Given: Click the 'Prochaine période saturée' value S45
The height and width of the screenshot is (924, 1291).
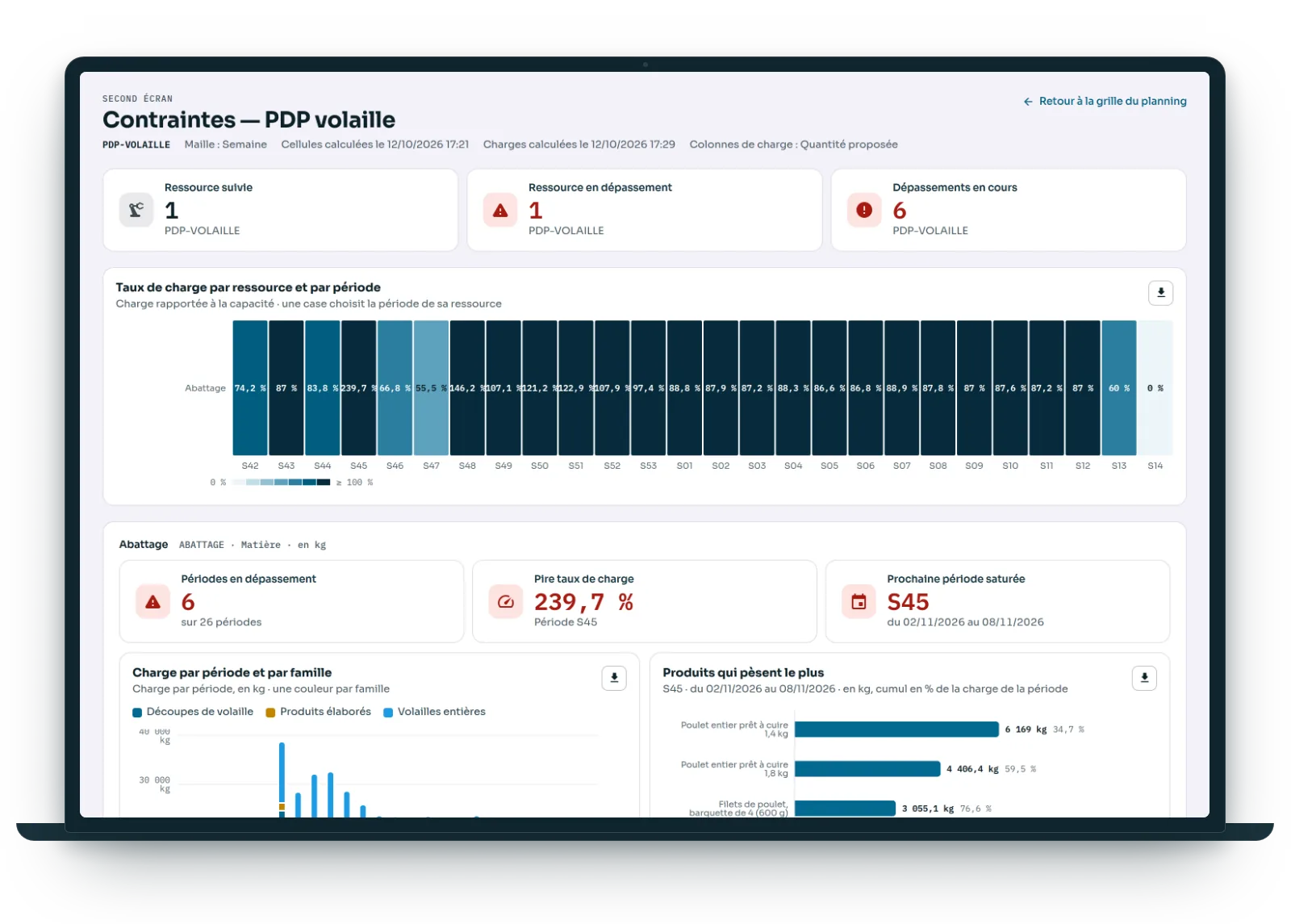Looking at the screenshot, I should click(x=908, y=602).
